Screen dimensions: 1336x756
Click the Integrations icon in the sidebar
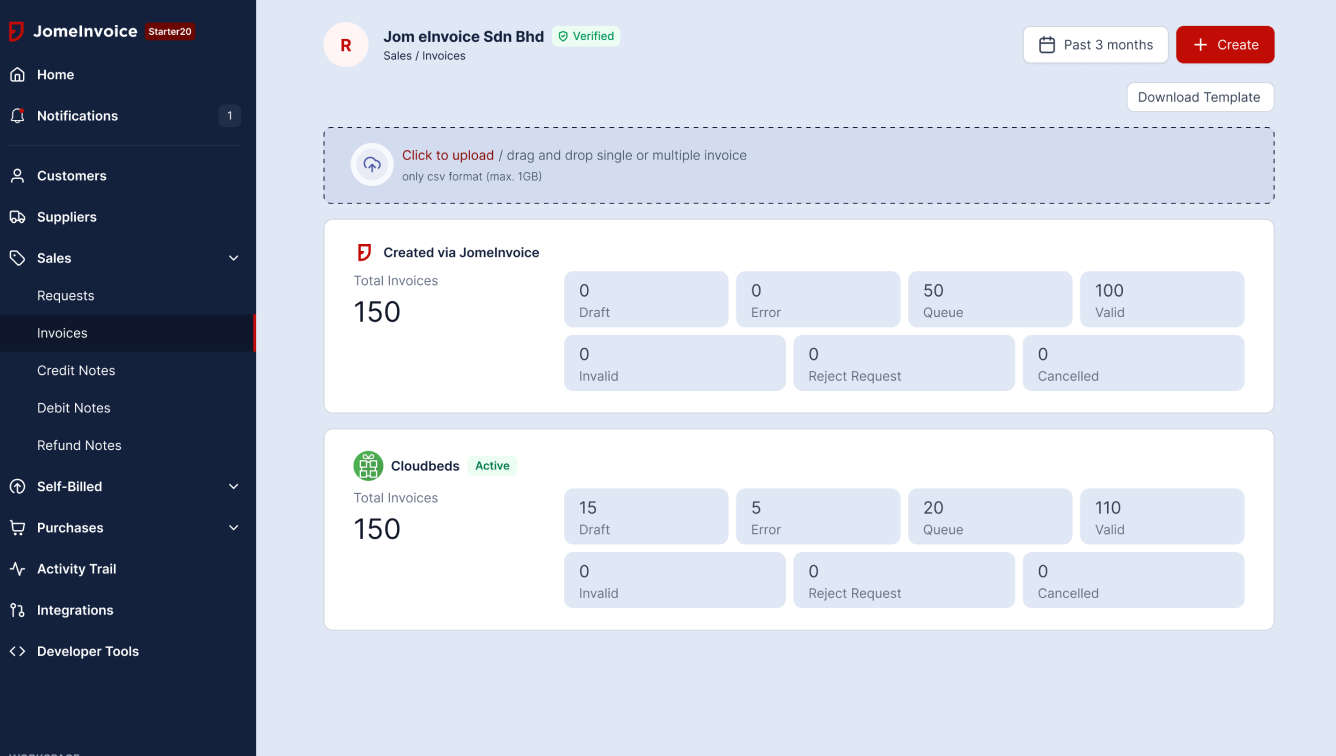[16, 610]
